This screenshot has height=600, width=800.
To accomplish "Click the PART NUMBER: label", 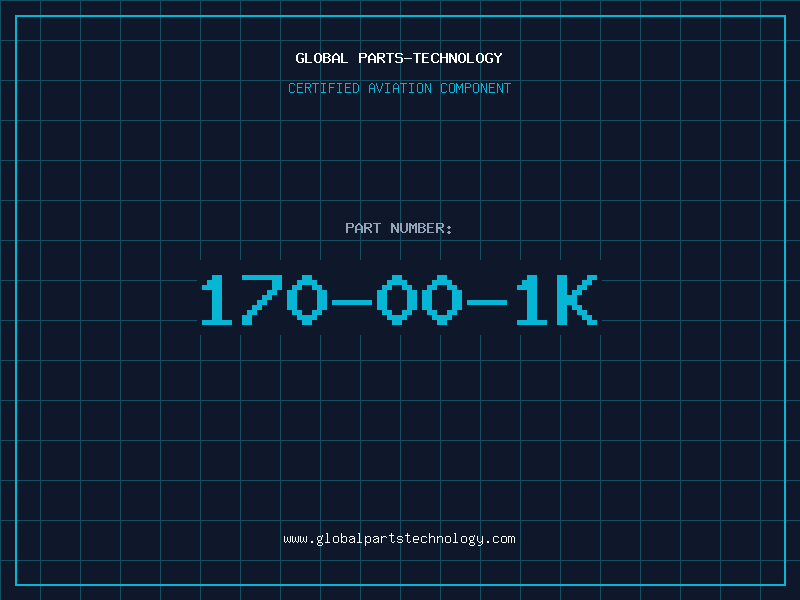I will click(x=399, y=228).
